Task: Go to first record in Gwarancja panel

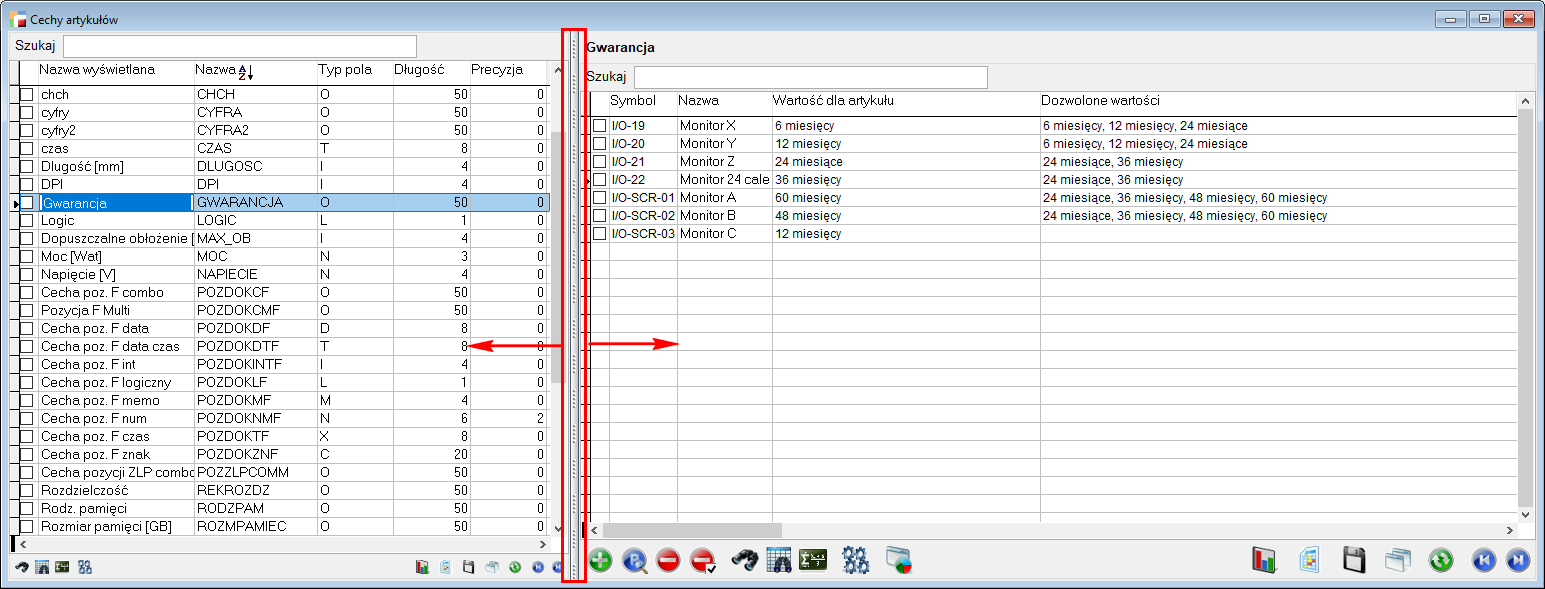Action: click(1484, 561)
